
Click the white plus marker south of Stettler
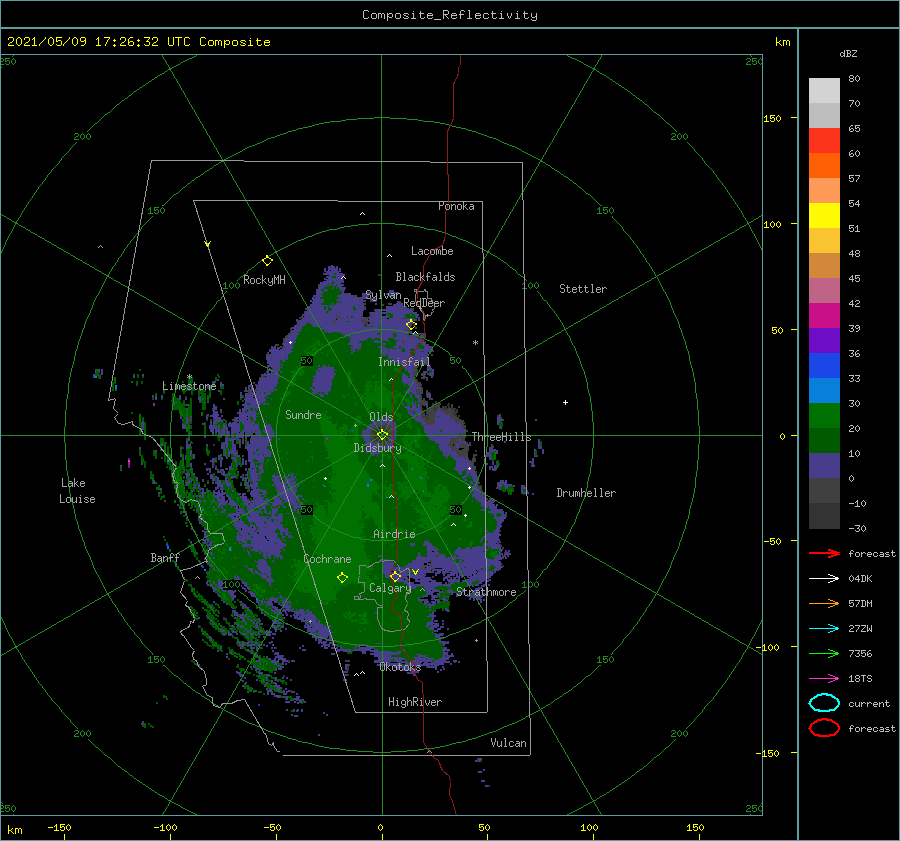click(565, 402)
